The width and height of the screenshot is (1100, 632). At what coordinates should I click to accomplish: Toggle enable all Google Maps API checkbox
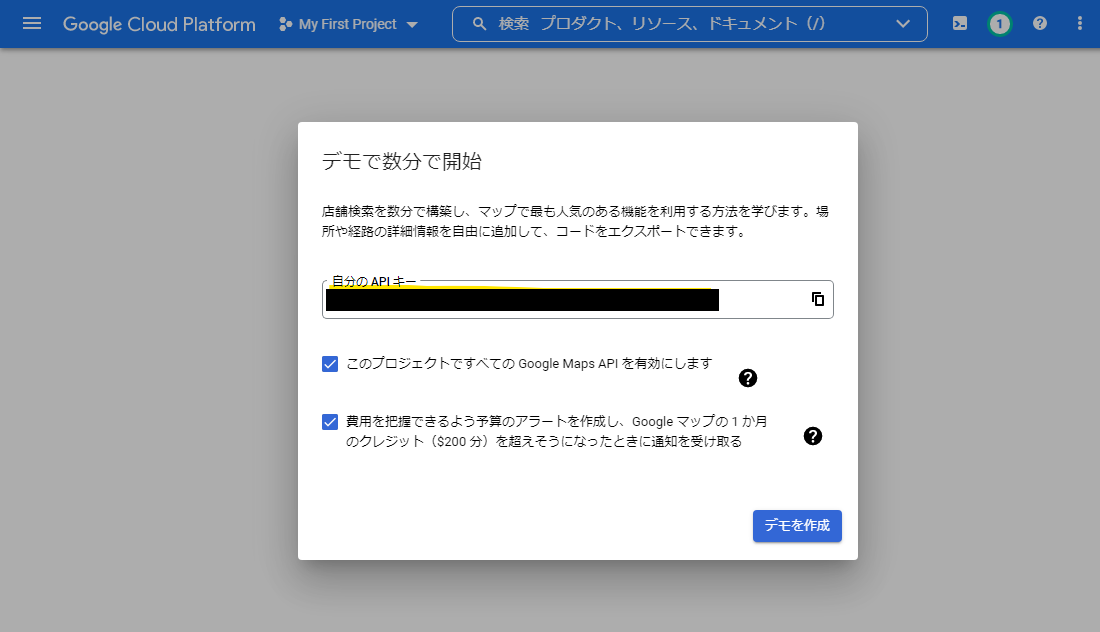coord(330,364)
